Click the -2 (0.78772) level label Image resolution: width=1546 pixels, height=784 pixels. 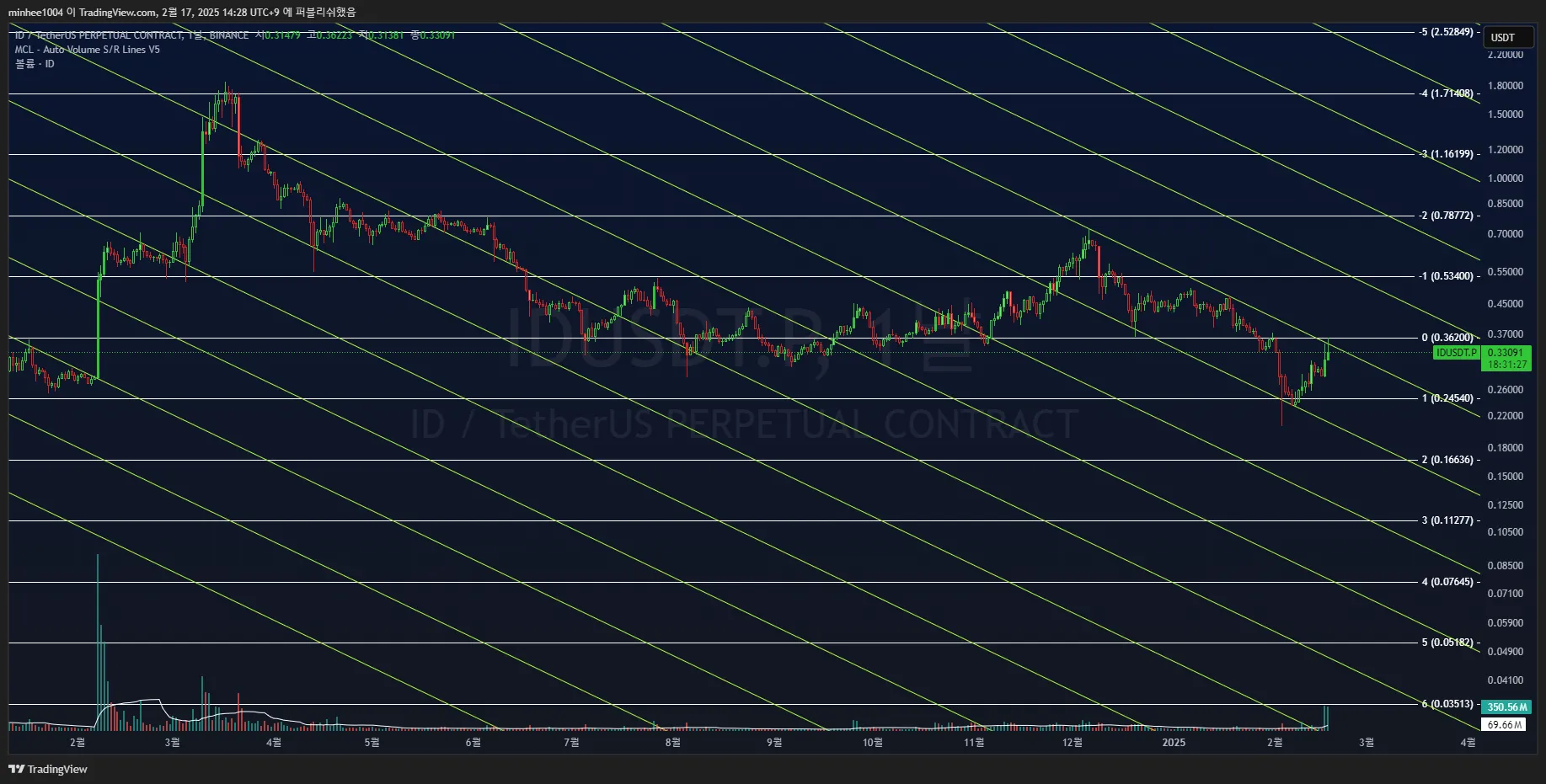[1447, 216]
